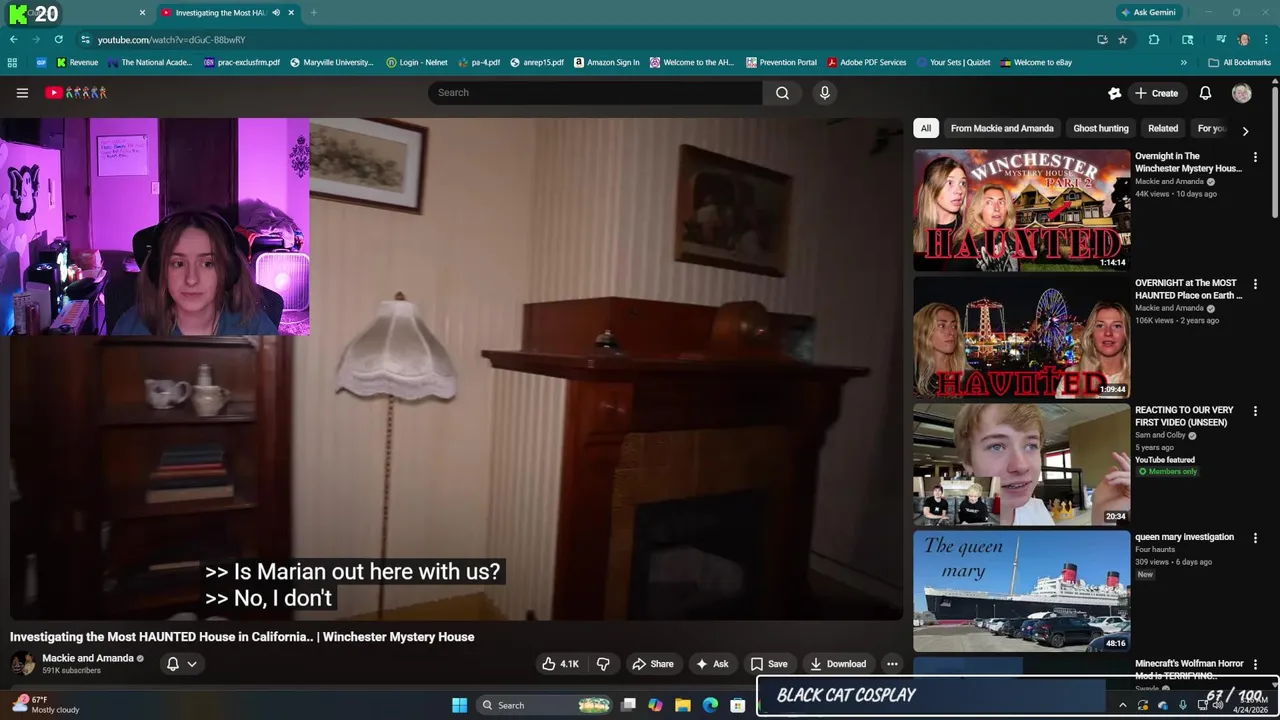Viewport: 1280px width, 720px height.
Task: Open options for REACTING TO OUR FIRST VIDEO
Action: click(x=1255, y=411)
